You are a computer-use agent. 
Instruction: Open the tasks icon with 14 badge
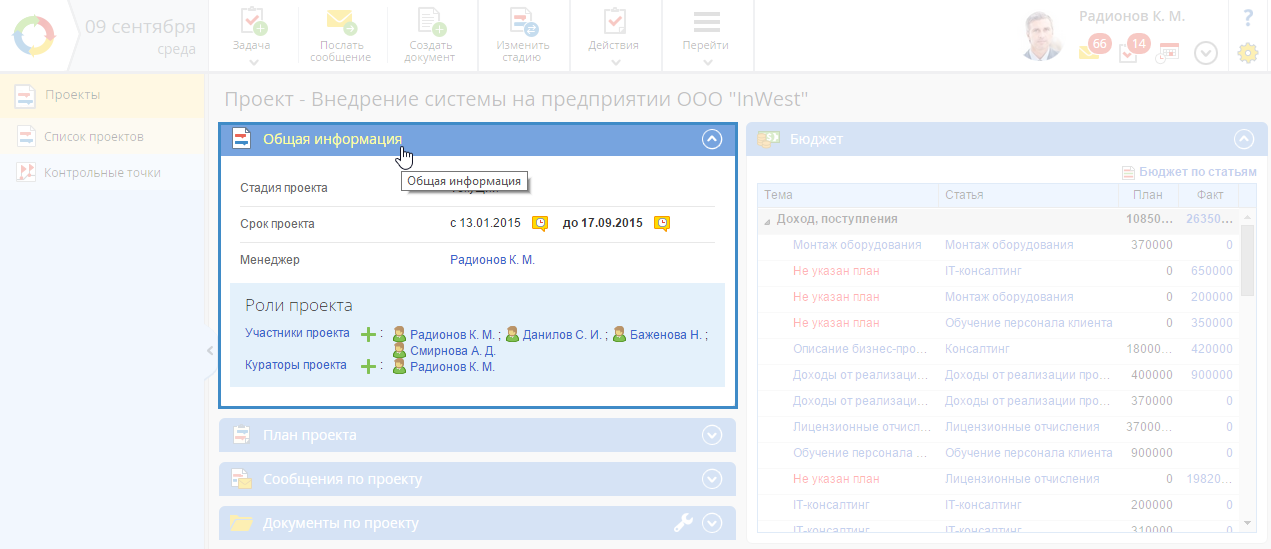pyautogui.click(x=1129, y=52)
